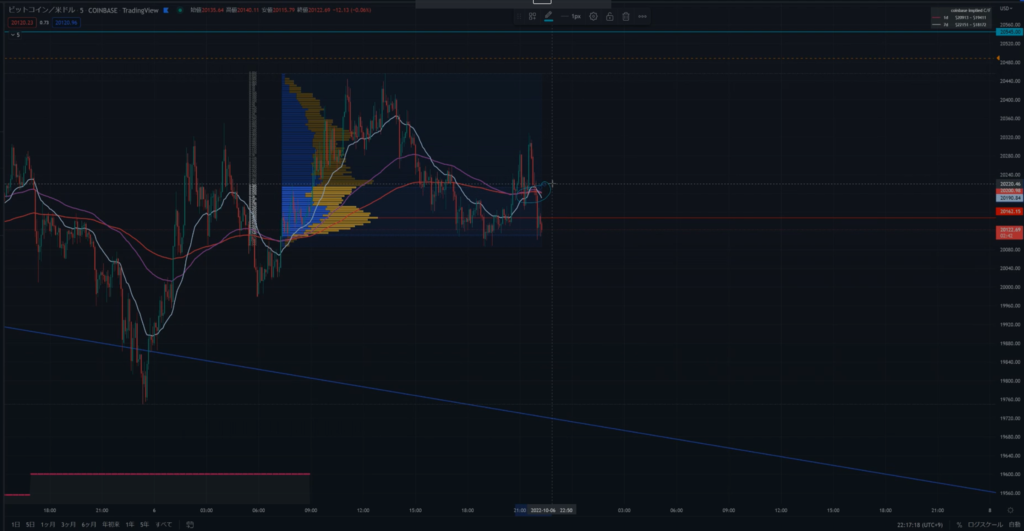Toggle the 自動 auto scale
This screenshot has height=531, width=1024.
1014,524
